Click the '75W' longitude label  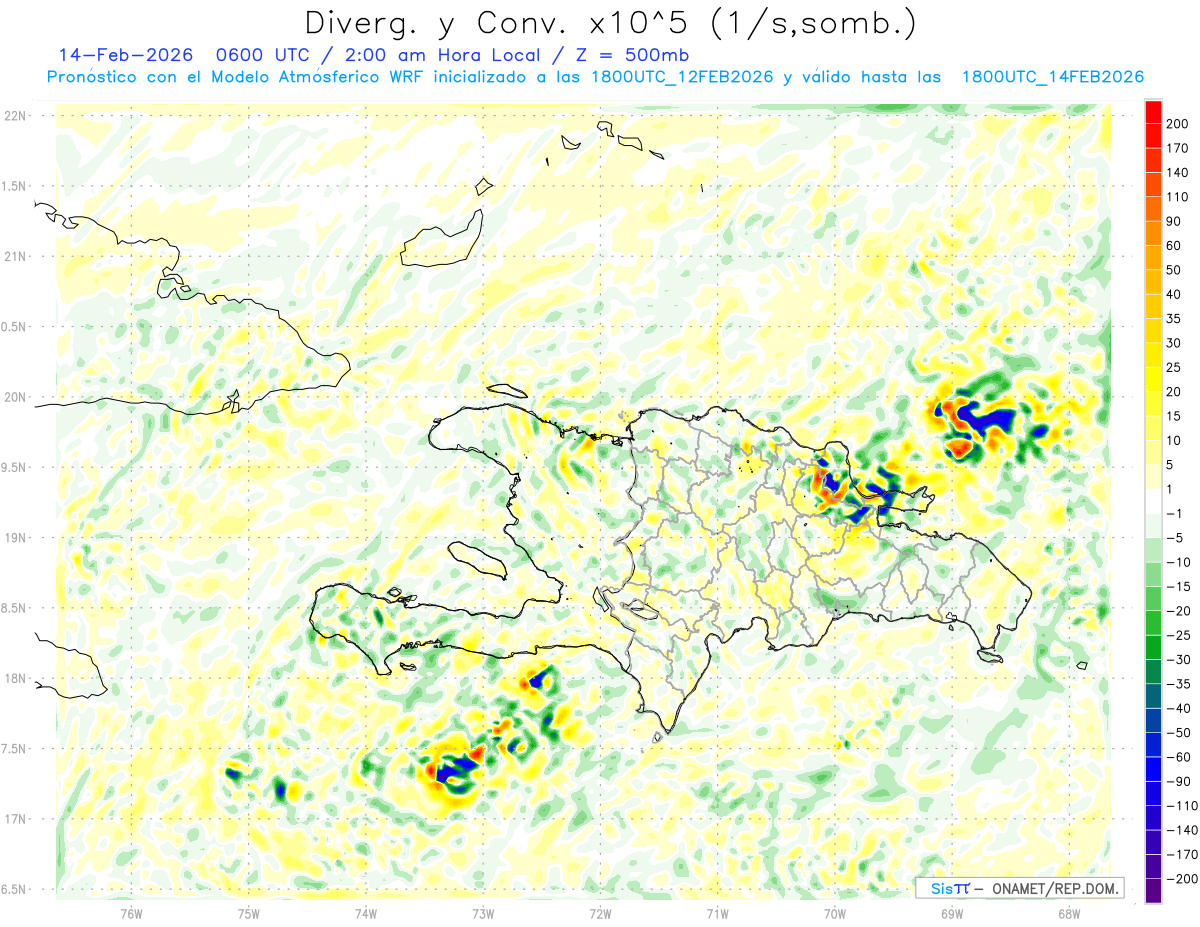tap(249, 913)
